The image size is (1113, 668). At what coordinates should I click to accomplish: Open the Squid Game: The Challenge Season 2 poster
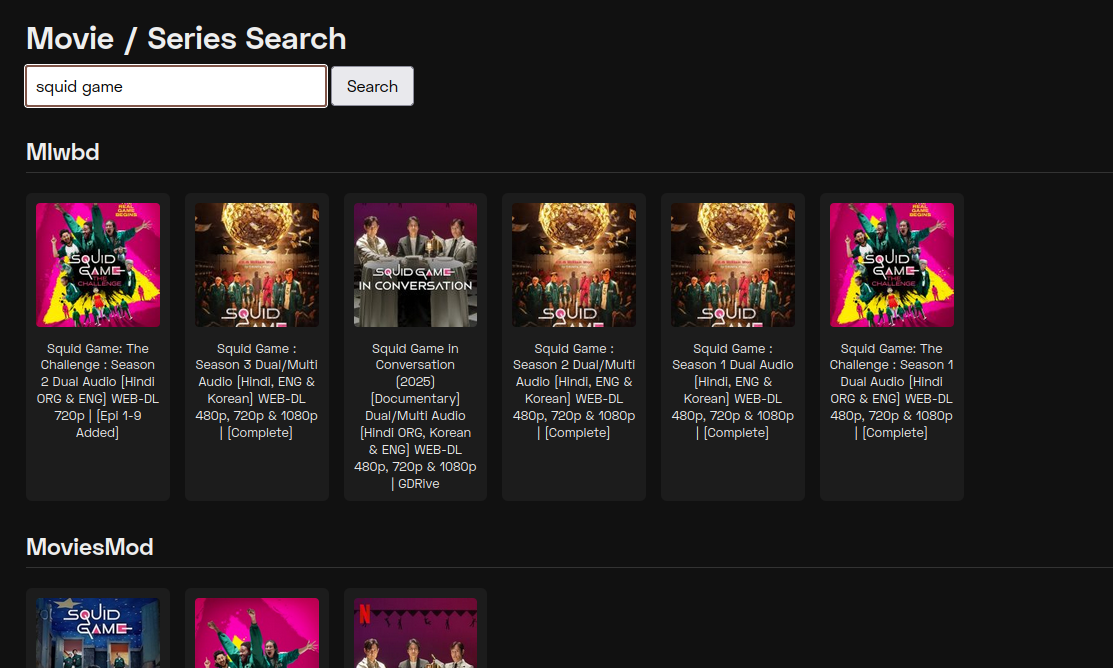point(98,265)
